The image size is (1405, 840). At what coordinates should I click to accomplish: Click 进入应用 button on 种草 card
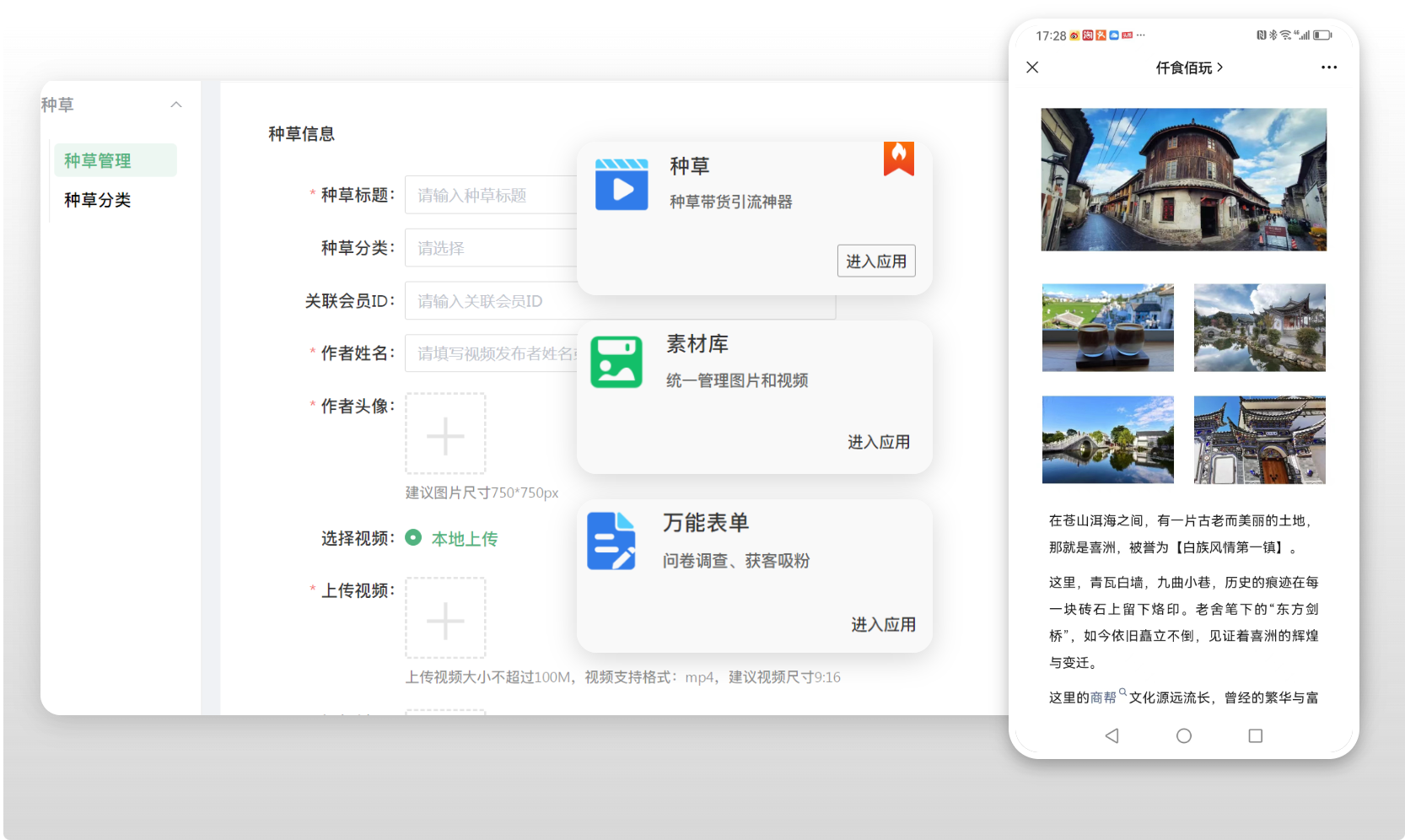point(875,261)
